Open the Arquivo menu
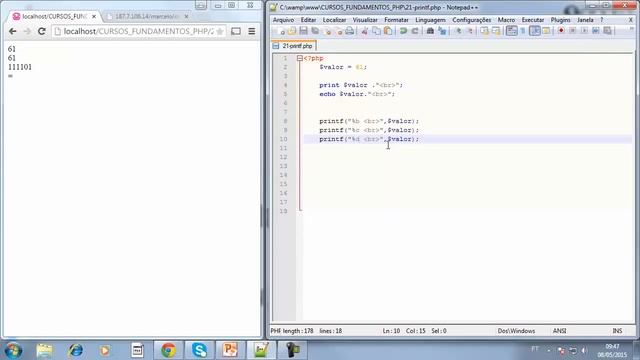Image resolution: width=640 pixels, height=360 pixels. click(x=283, y=20)
